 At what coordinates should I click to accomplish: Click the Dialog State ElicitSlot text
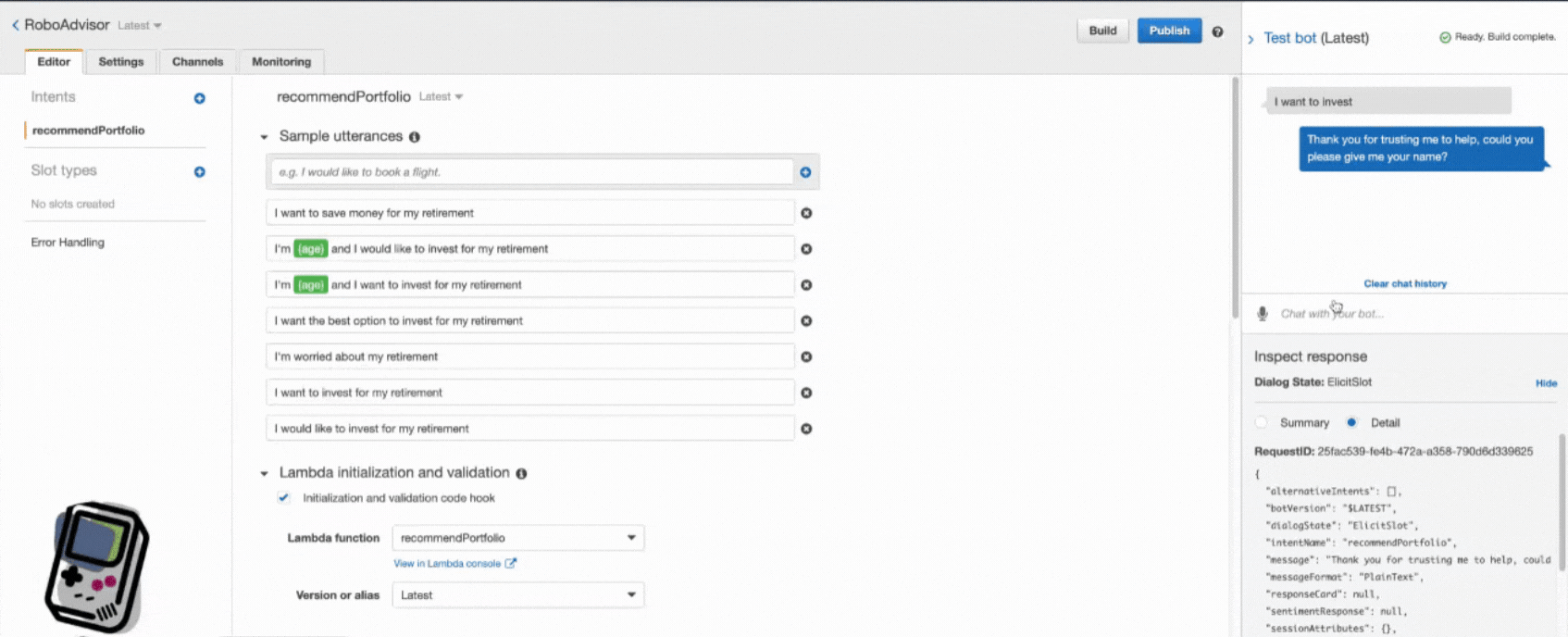point(1313,382)
